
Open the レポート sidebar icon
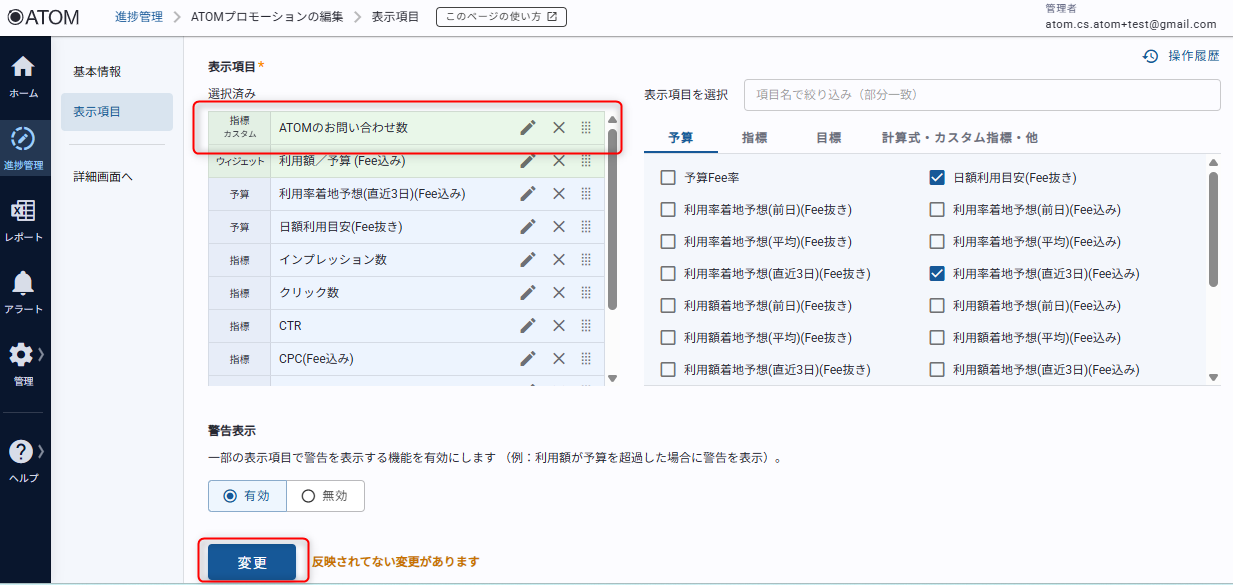(24, 220)
